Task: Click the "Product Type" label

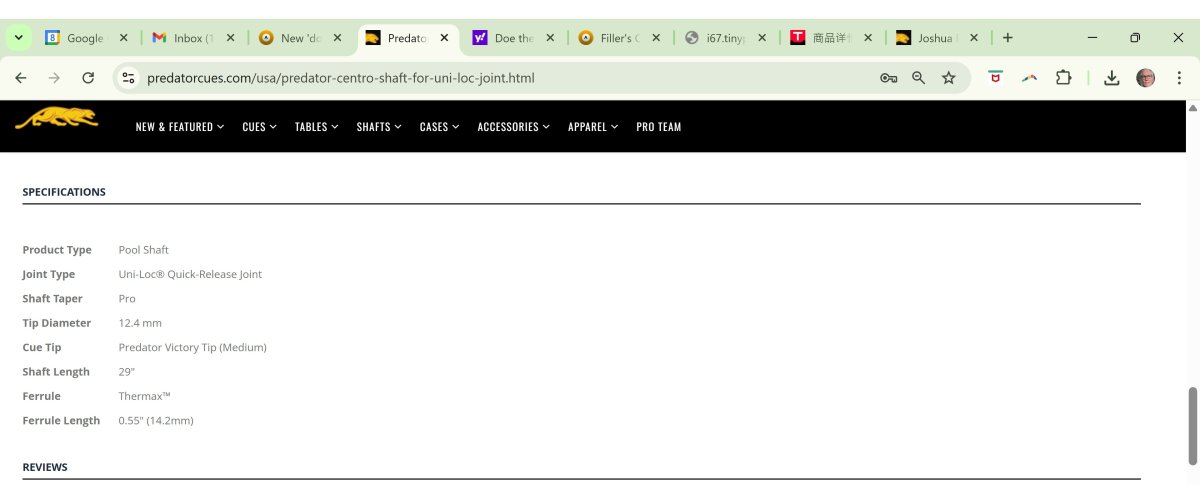Action: pos(57,250)
